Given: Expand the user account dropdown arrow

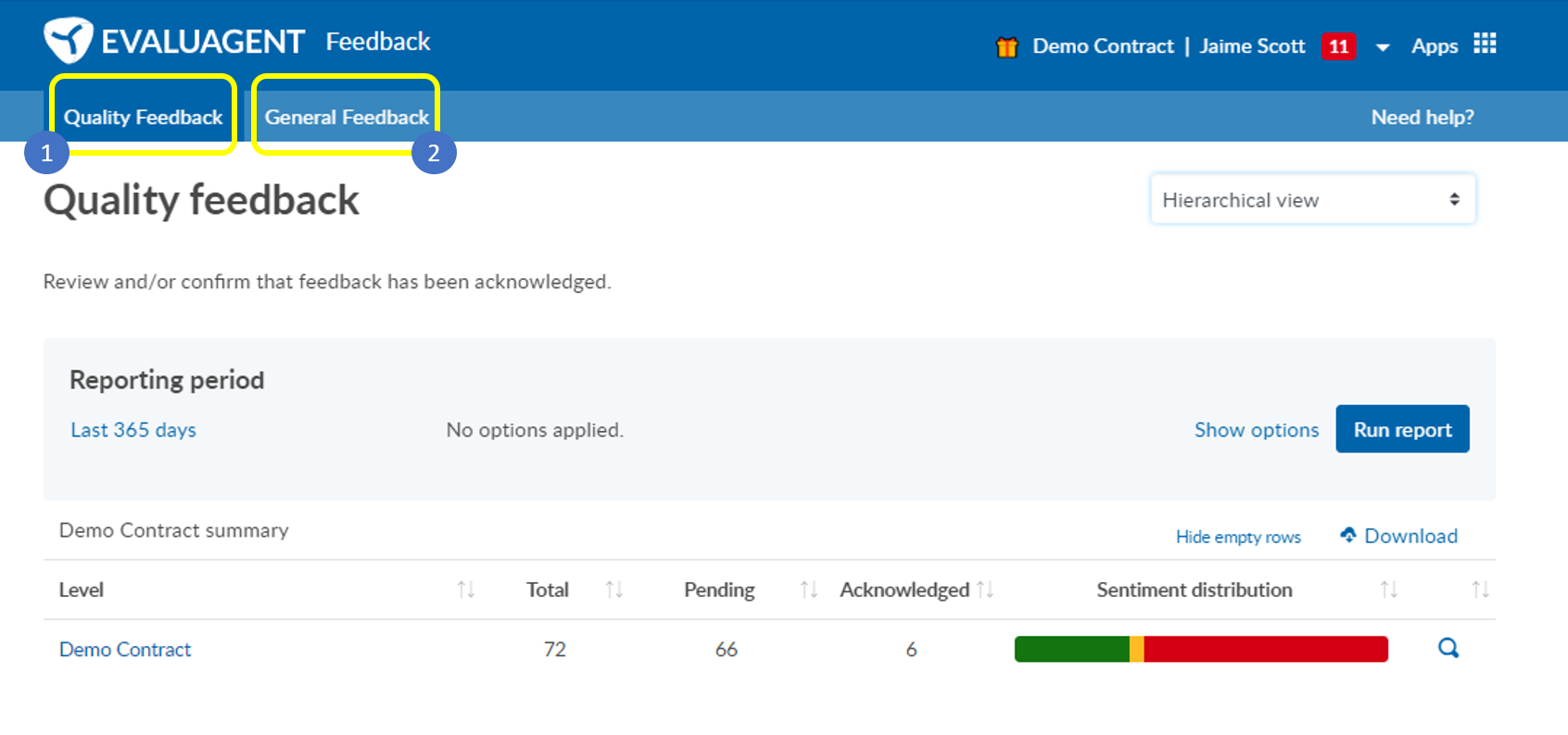Looking at the screenshot, I should coord(1383,47).
